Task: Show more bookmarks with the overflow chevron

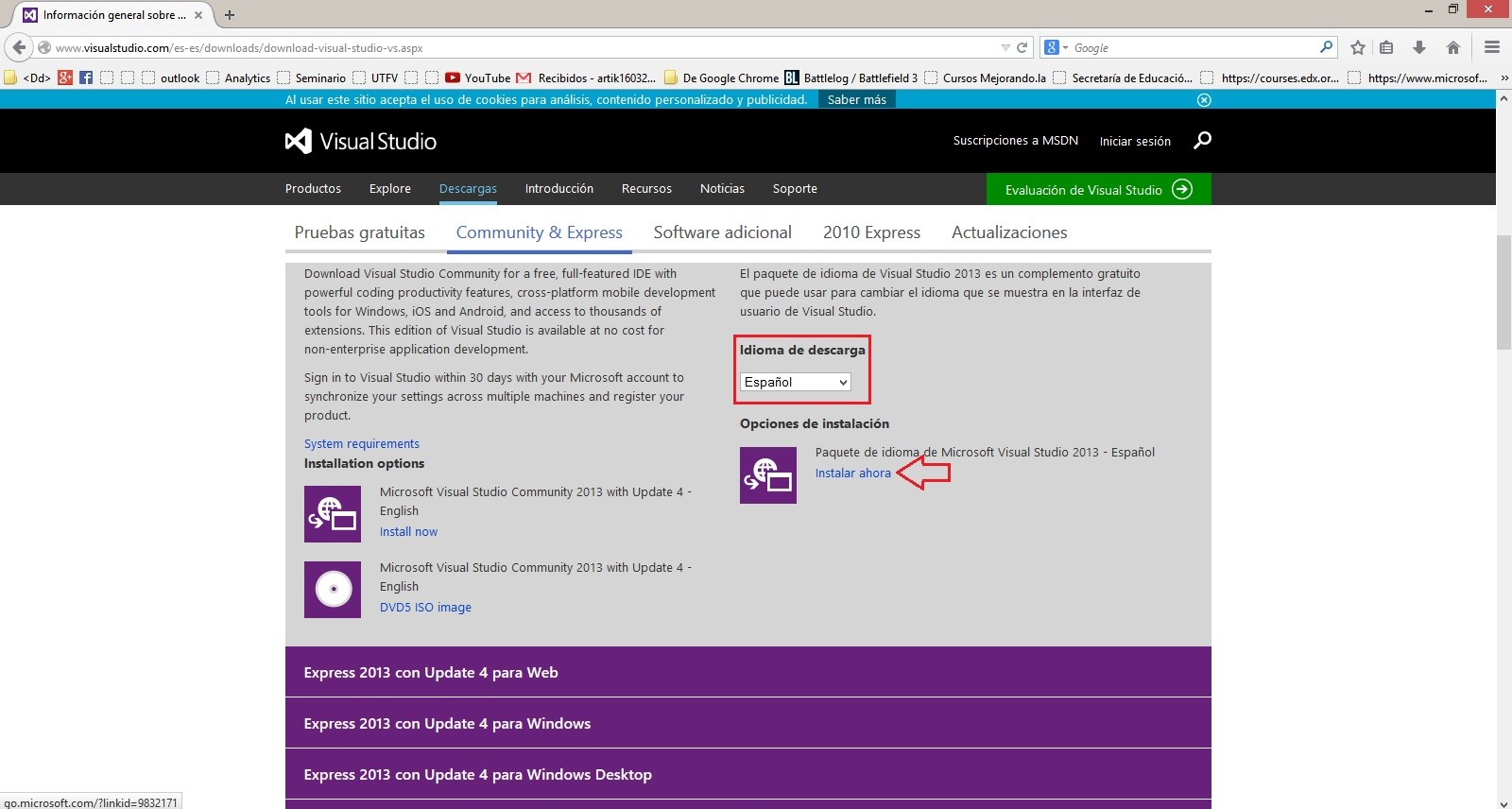Action: point(1504,77)
